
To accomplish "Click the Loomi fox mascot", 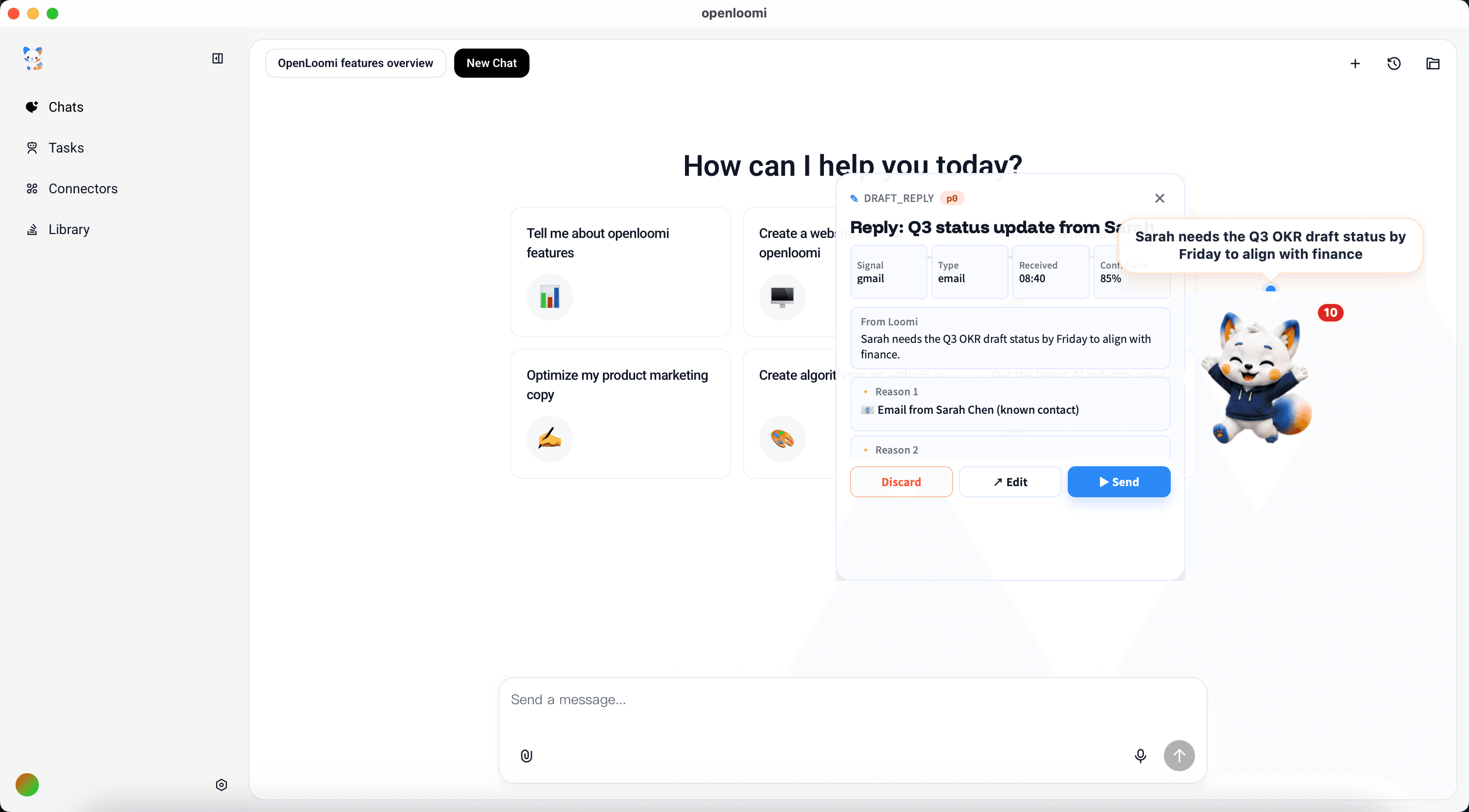I will (1256, 378).
